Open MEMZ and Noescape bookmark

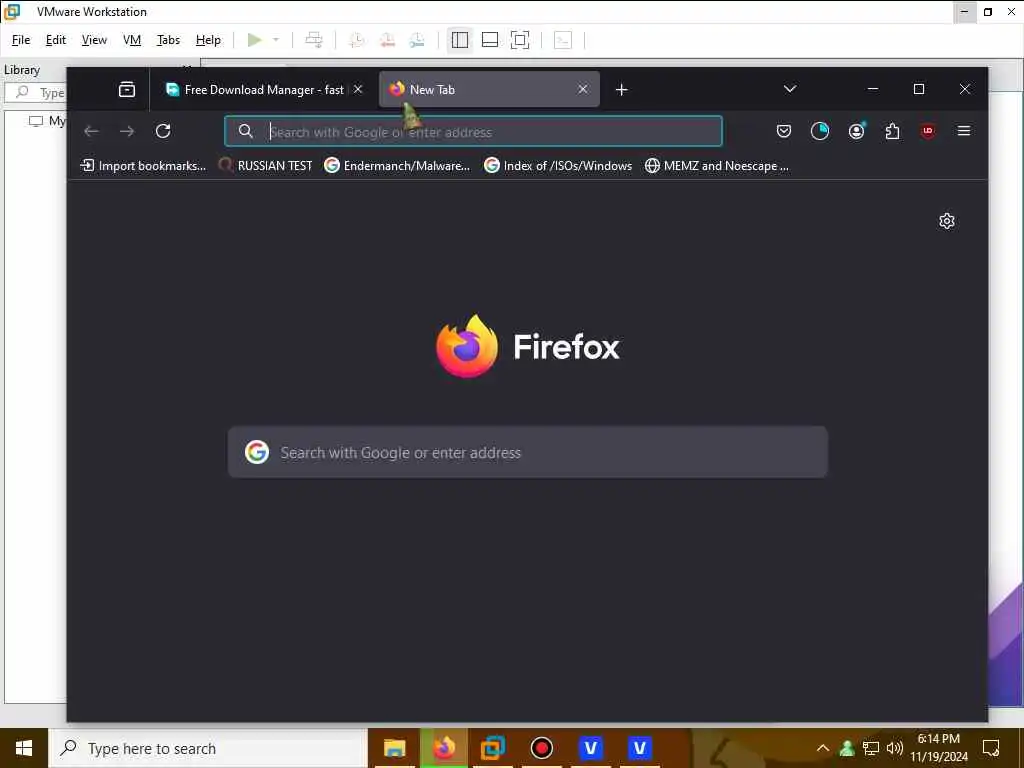[716, 166]
